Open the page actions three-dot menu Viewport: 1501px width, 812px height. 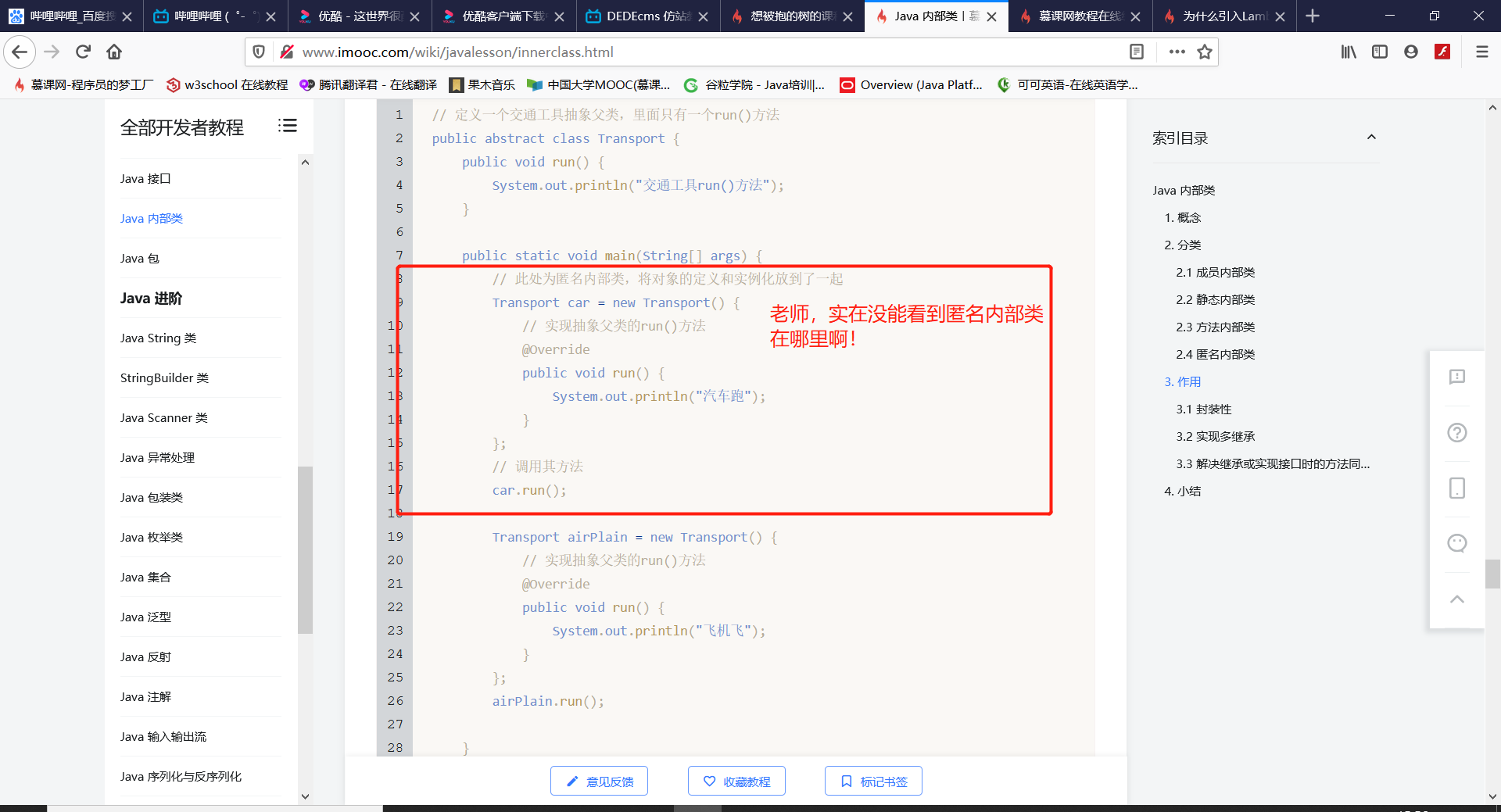1177,52
